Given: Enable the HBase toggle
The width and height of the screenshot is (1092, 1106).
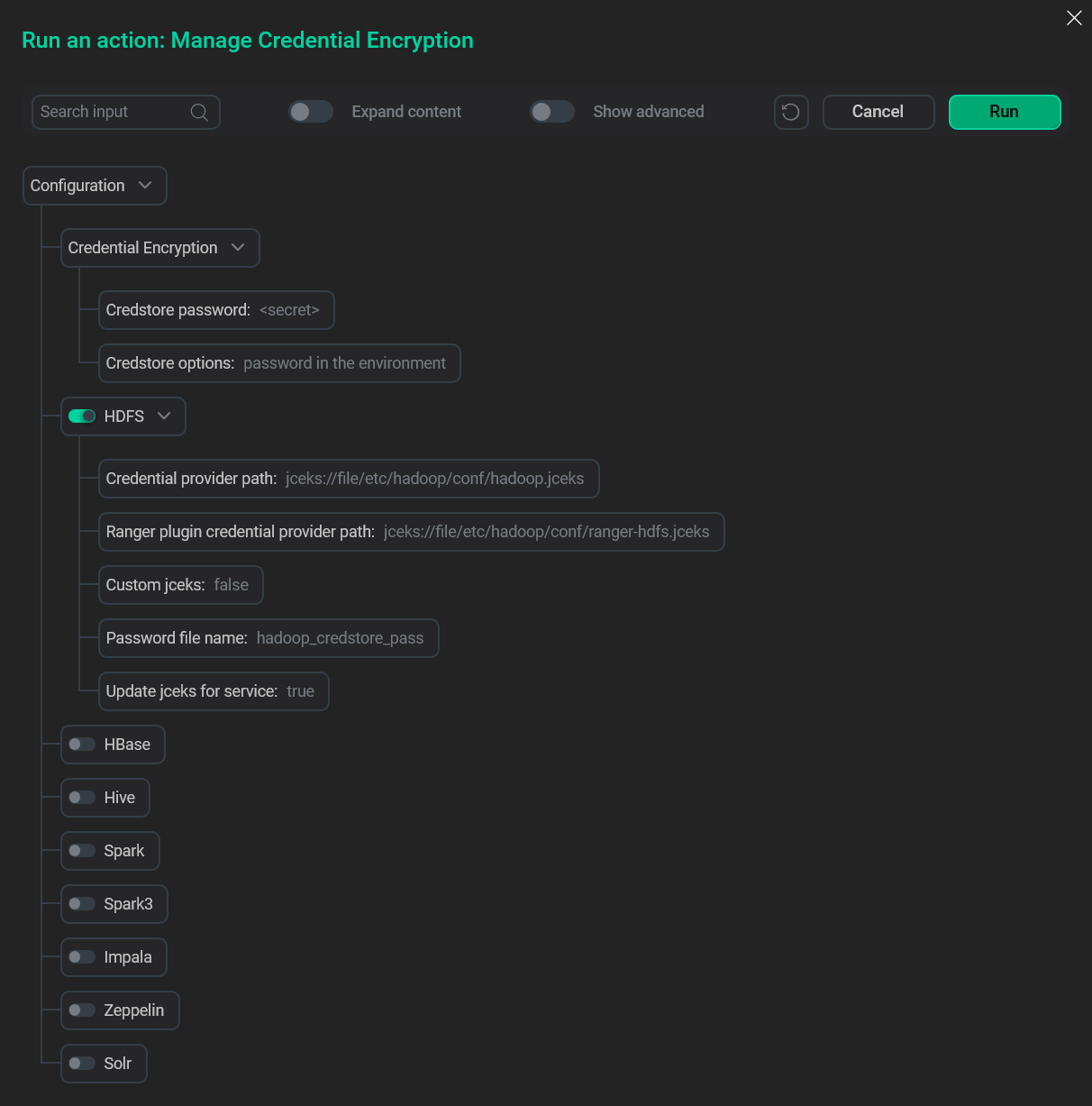Looking at the screenshot, I should [x=82, y=745].
